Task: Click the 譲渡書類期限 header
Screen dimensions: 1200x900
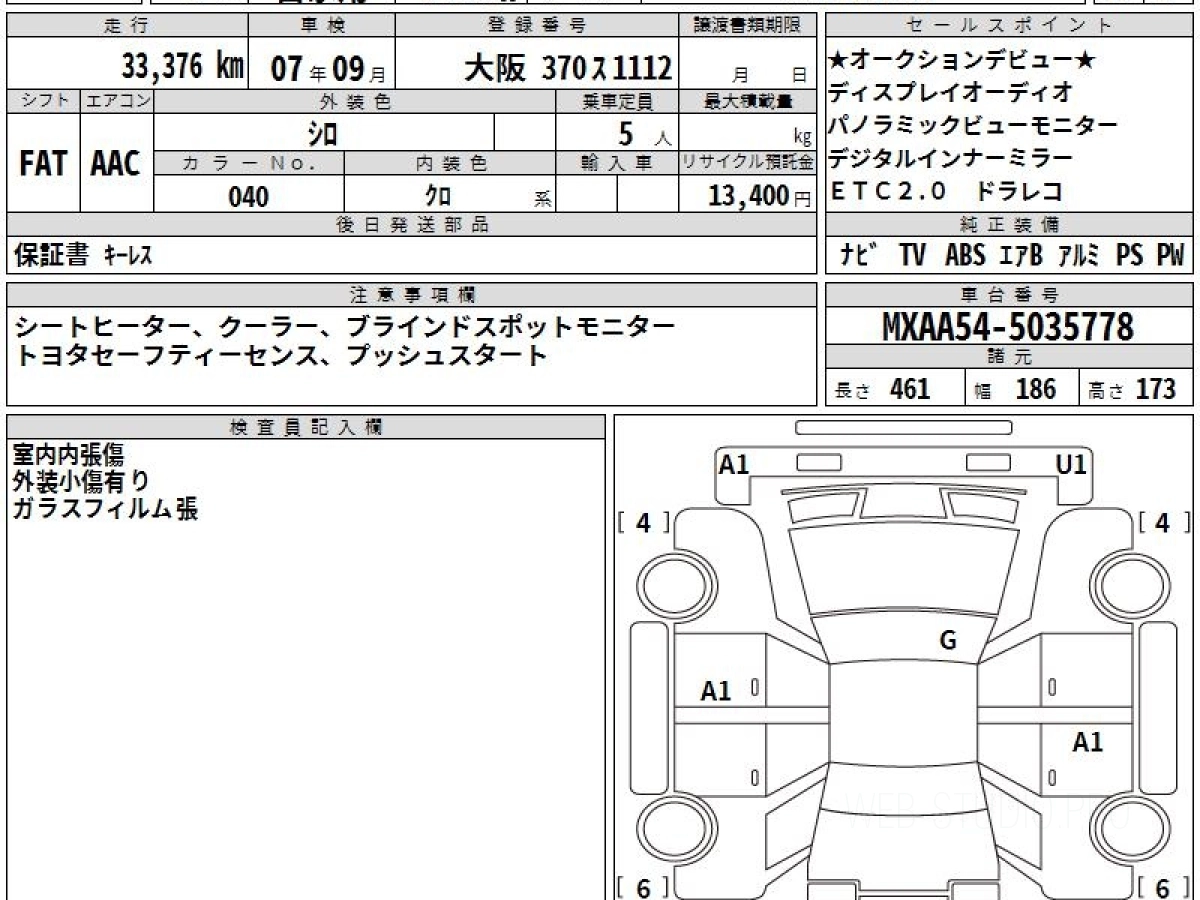Action: 748,26
